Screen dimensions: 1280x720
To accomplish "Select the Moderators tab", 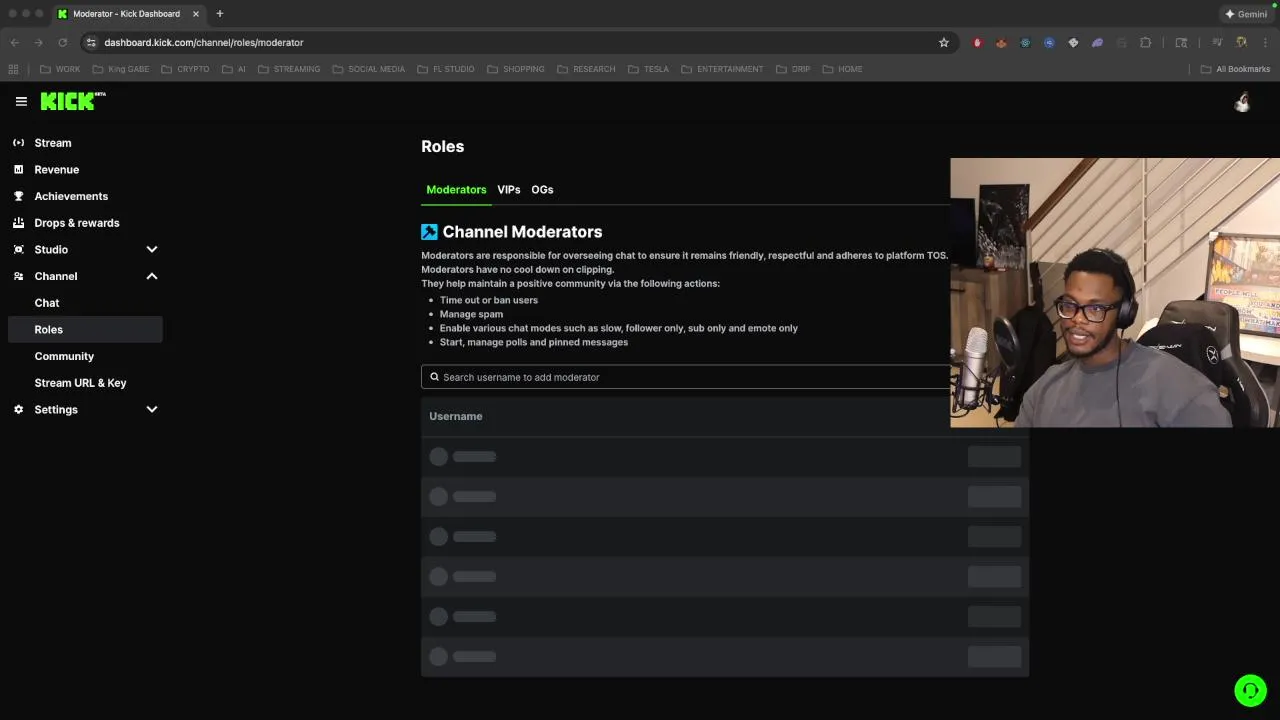I will pyautogui.click(x=456, y=190).
